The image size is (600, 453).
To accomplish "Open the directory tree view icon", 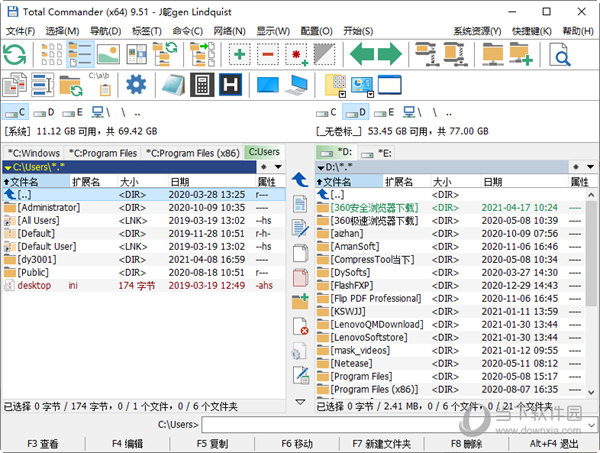I will point(165,55).
